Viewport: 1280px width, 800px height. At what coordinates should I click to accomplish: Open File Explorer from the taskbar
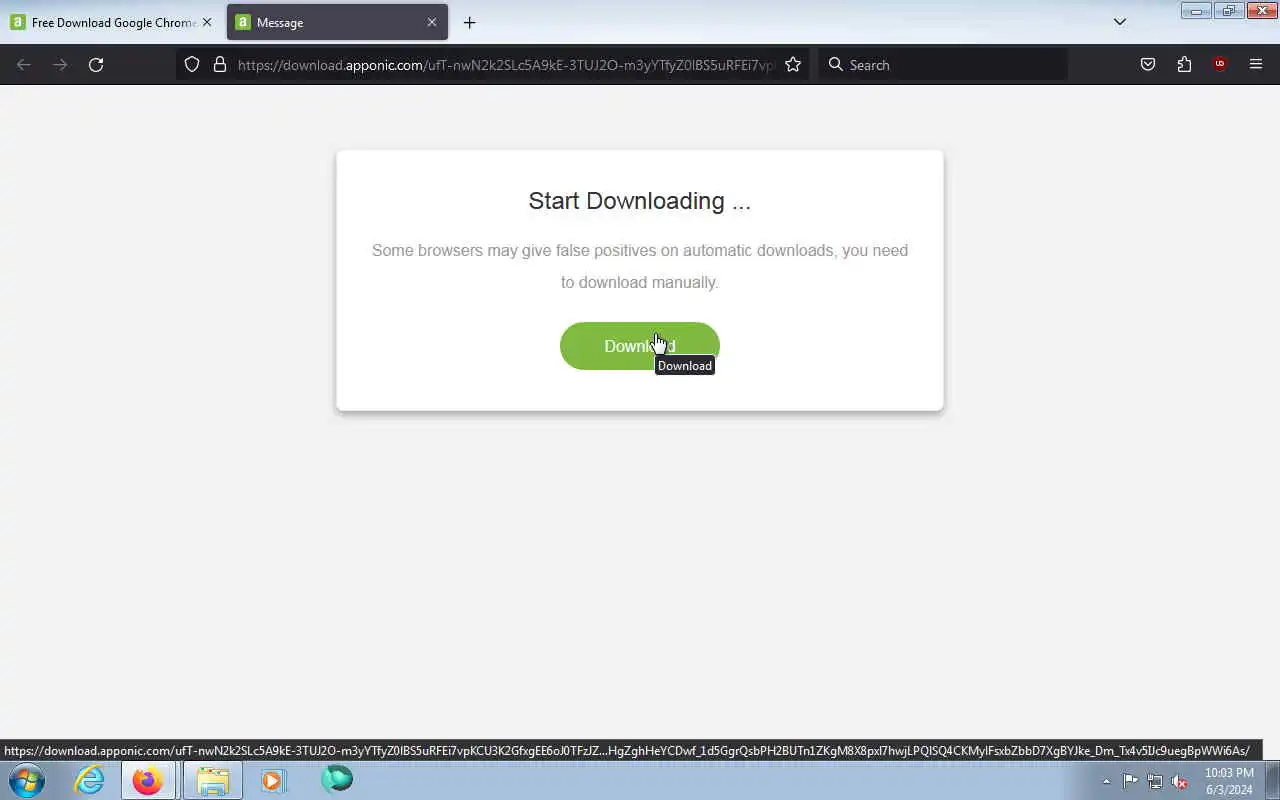212,780
